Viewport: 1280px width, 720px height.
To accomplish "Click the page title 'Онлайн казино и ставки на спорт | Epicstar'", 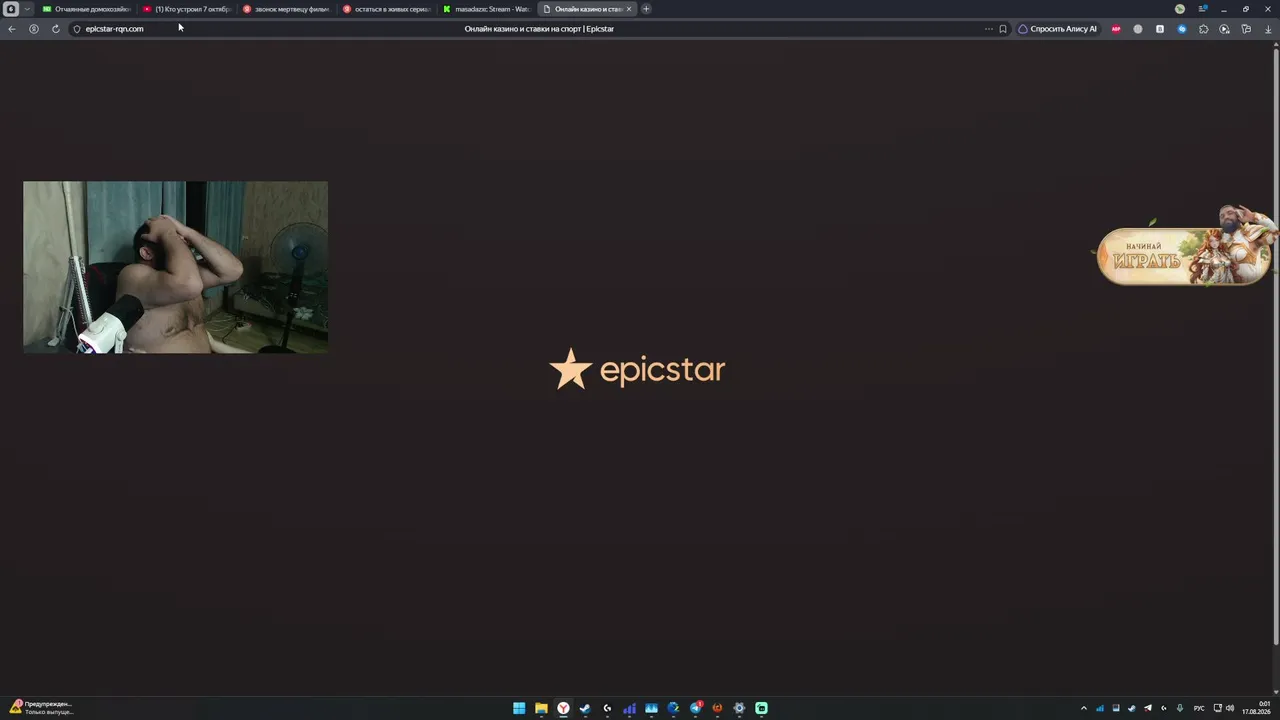I will (x=539, y=29).
